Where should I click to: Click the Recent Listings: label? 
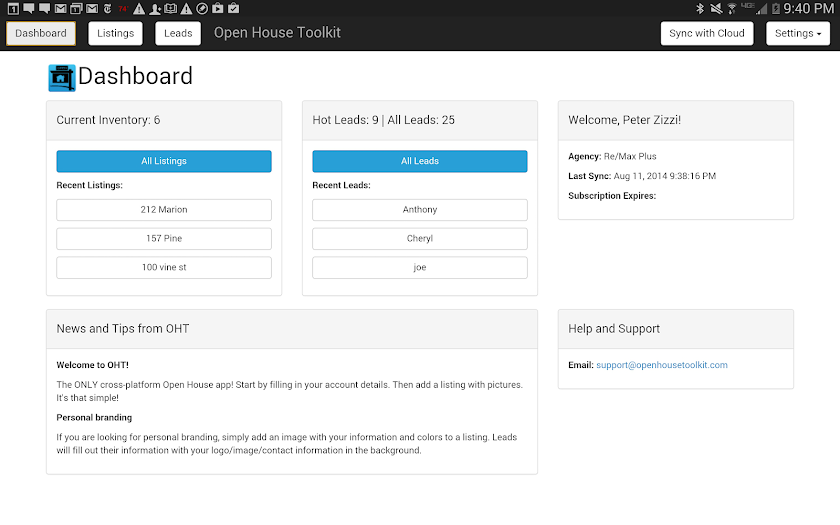89,185
